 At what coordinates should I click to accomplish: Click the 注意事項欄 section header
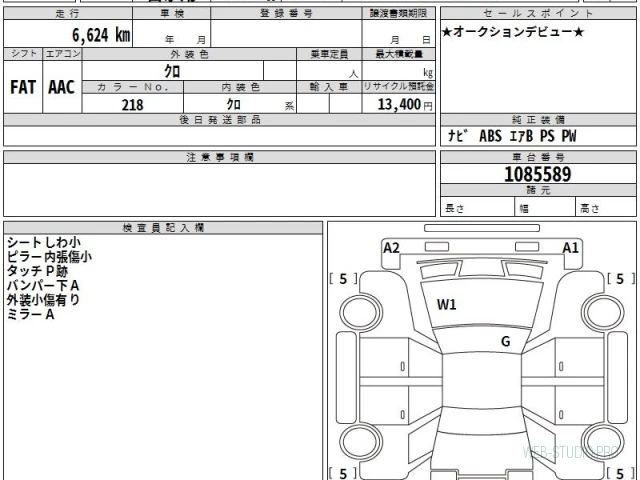(220, 157)
